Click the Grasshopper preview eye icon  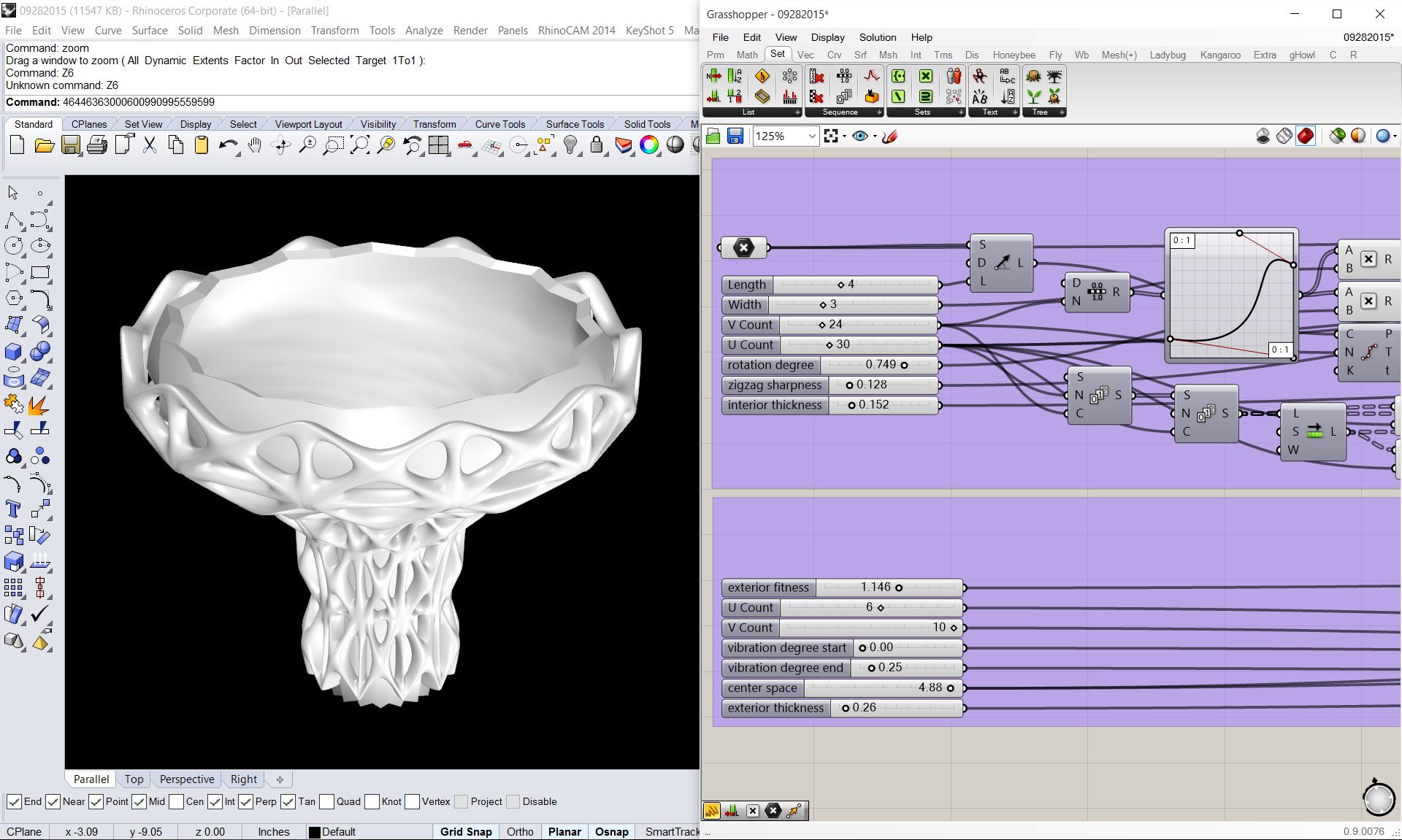point(859,136)
